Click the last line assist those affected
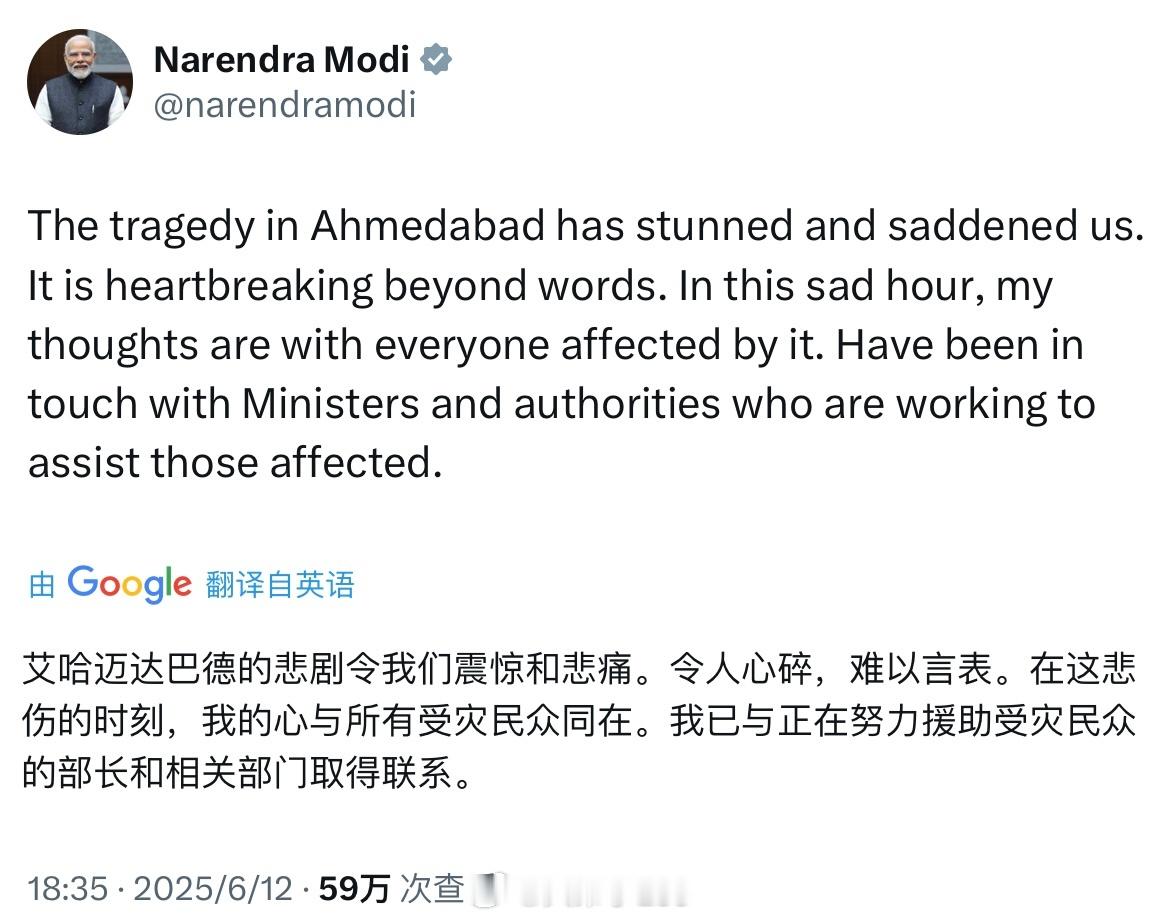 [x=235, y=463]
